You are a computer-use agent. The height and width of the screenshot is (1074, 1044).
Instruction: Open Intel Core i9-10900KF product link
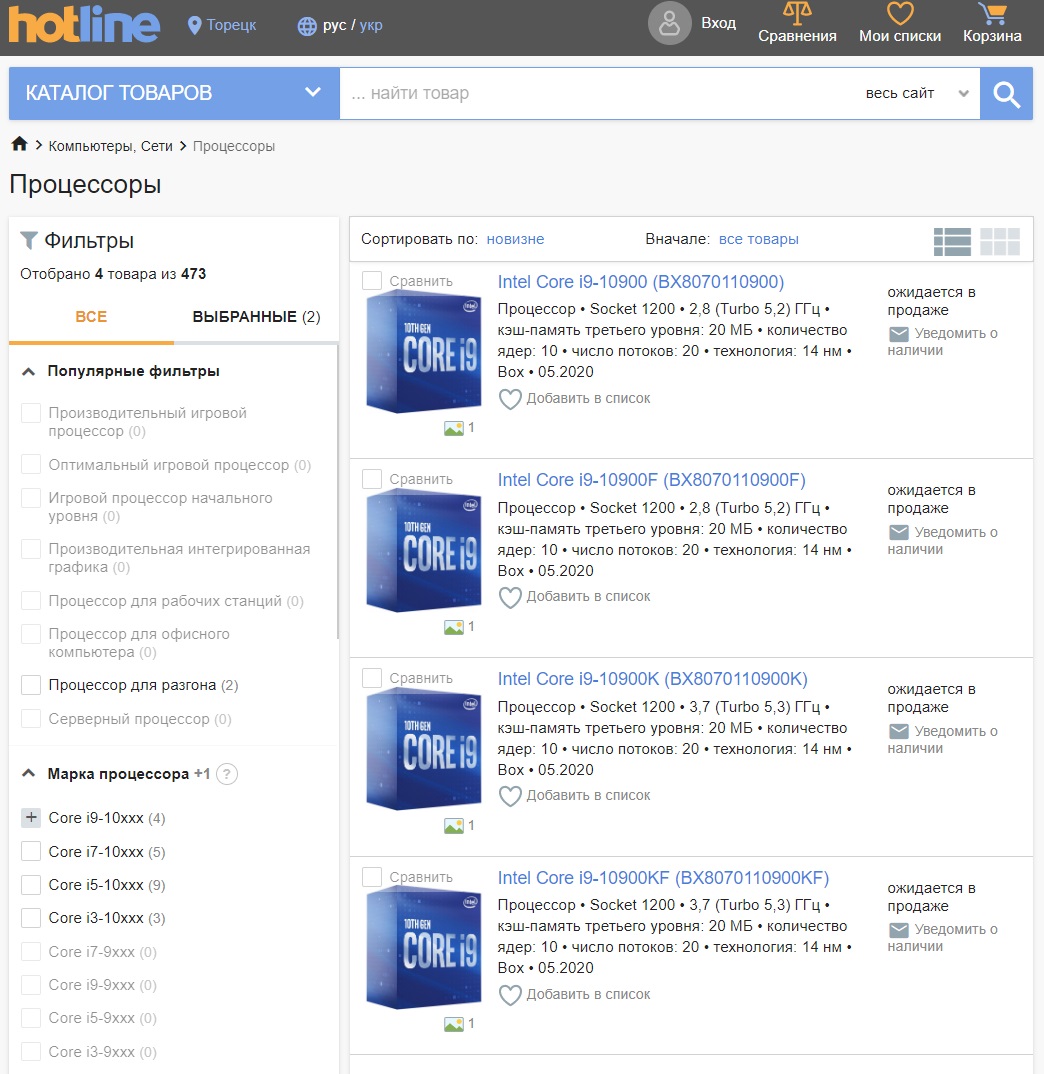pyautogui.click(x=663, y=877)
